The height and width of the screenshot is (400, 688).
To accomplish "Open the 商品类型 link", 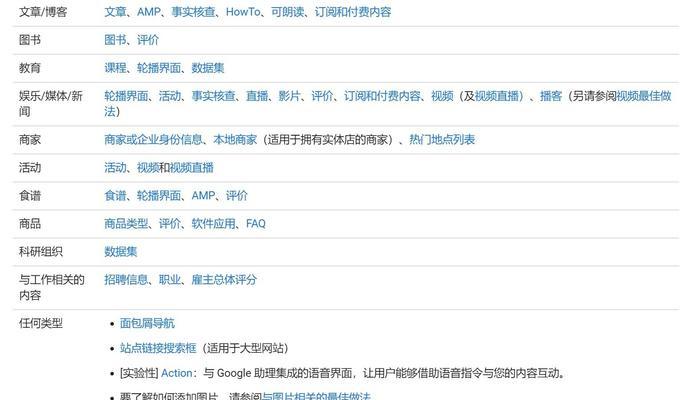I will (126, 224).
